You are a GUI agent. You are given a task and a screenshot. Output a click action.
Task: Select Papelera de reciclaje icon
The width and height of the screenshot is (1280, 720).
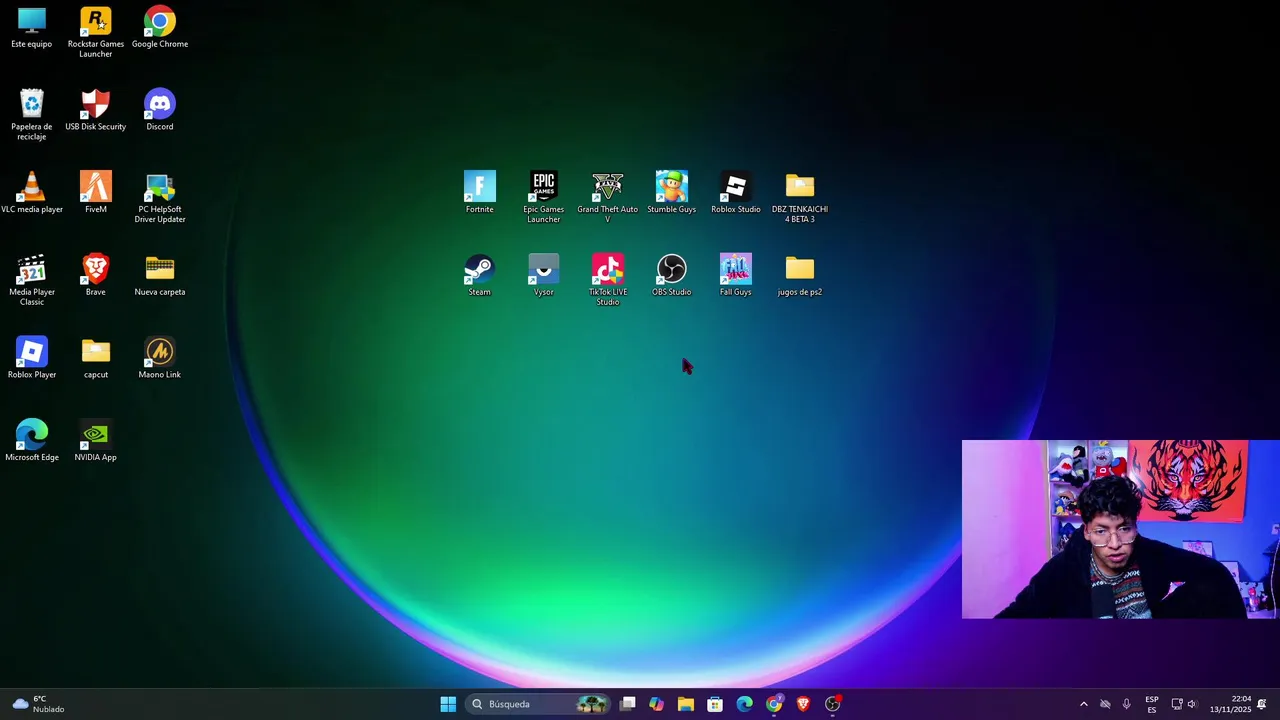point(31,114)
